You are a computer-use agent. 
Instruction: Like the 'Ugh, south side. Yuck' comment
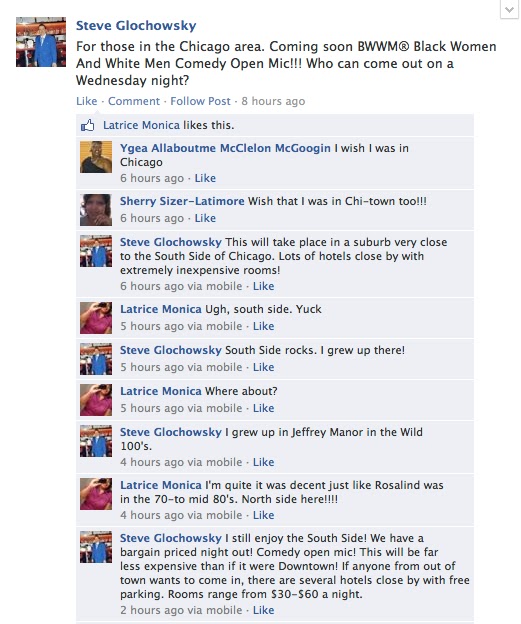(263, 326)
